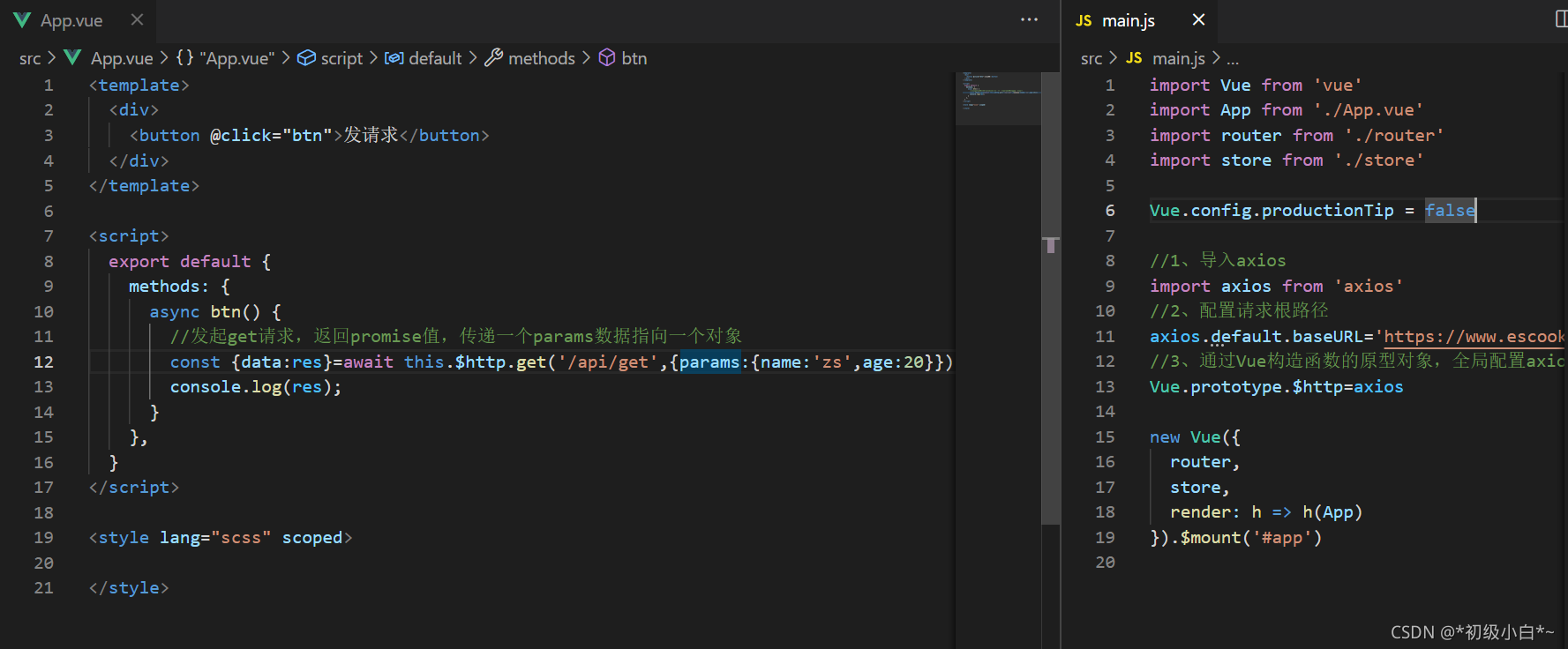Click "}).$mount('#app')" line
Viewport: 1568px width, 649px height.
click(1235, 538)
